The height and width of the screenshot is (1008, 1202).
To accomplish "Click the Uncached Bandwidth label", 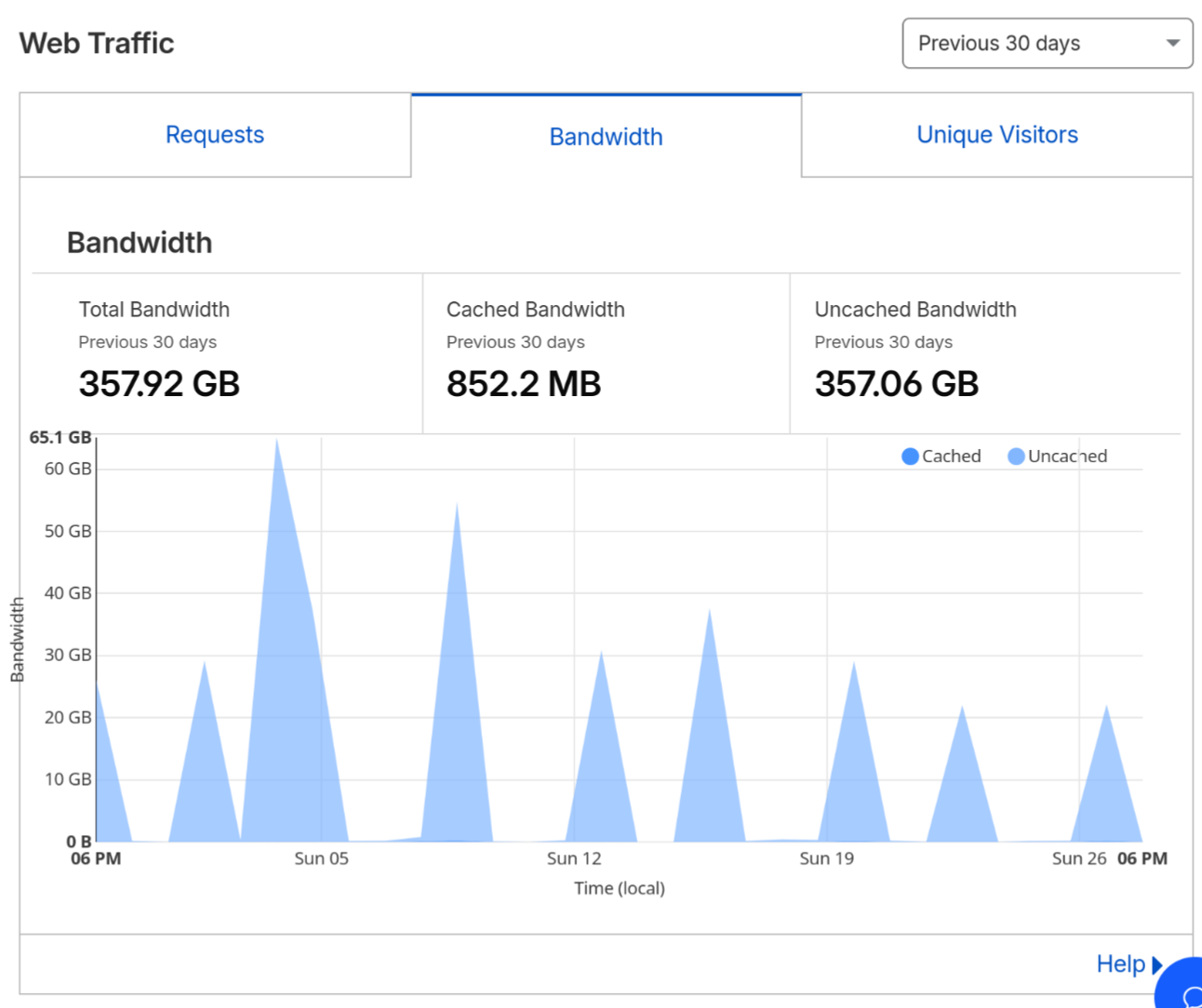I will click(915, 310).
